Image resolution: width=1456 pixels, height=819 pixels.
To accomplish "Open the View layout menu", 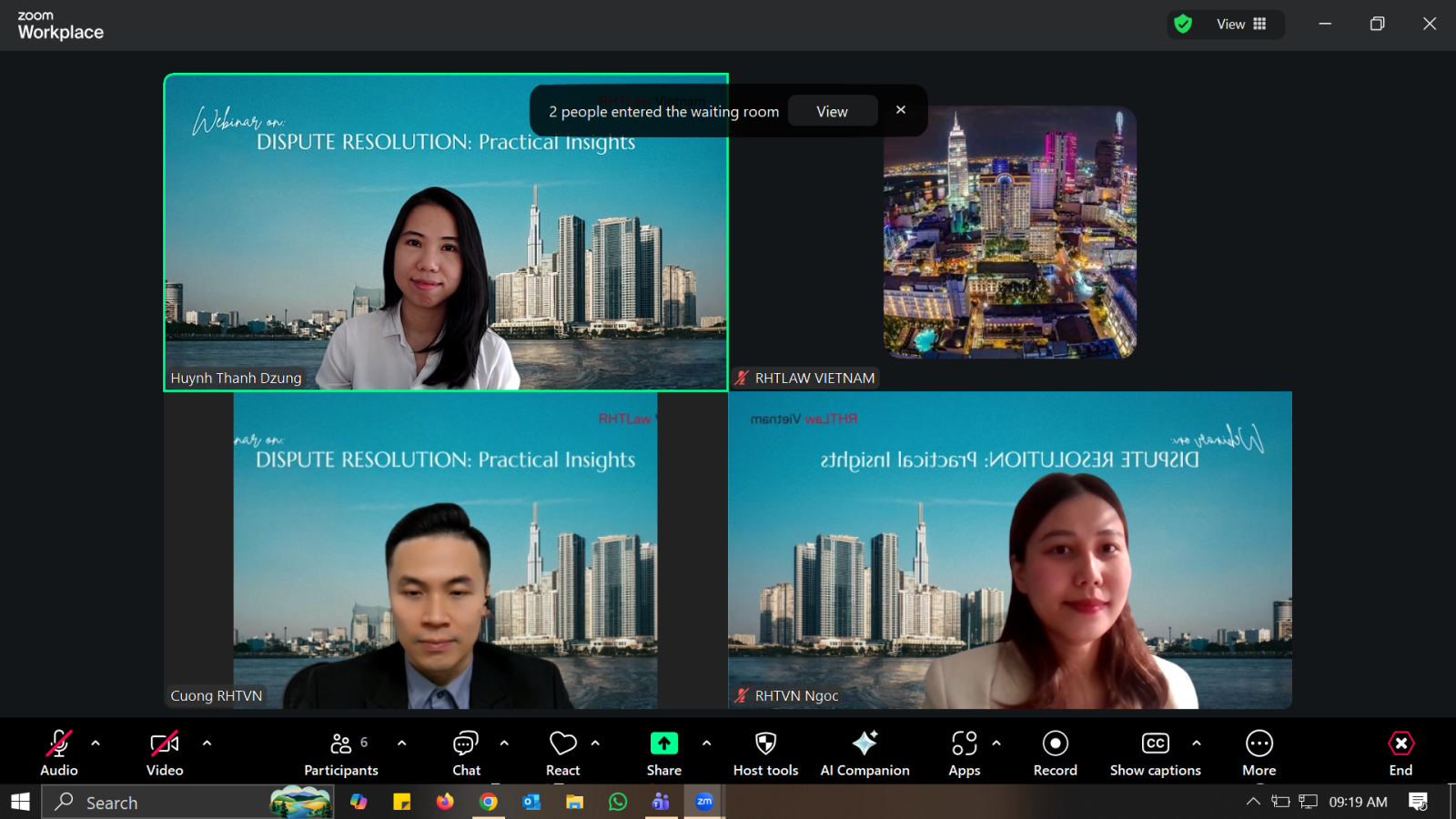I will pos(1241,25).
